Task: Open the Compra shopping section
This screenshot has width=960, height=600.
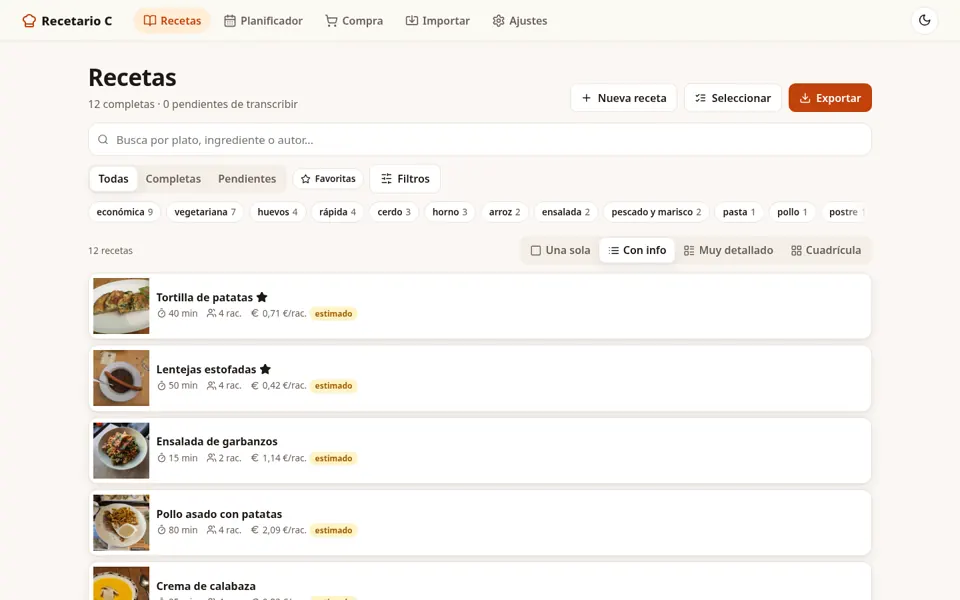Action: 354,21
